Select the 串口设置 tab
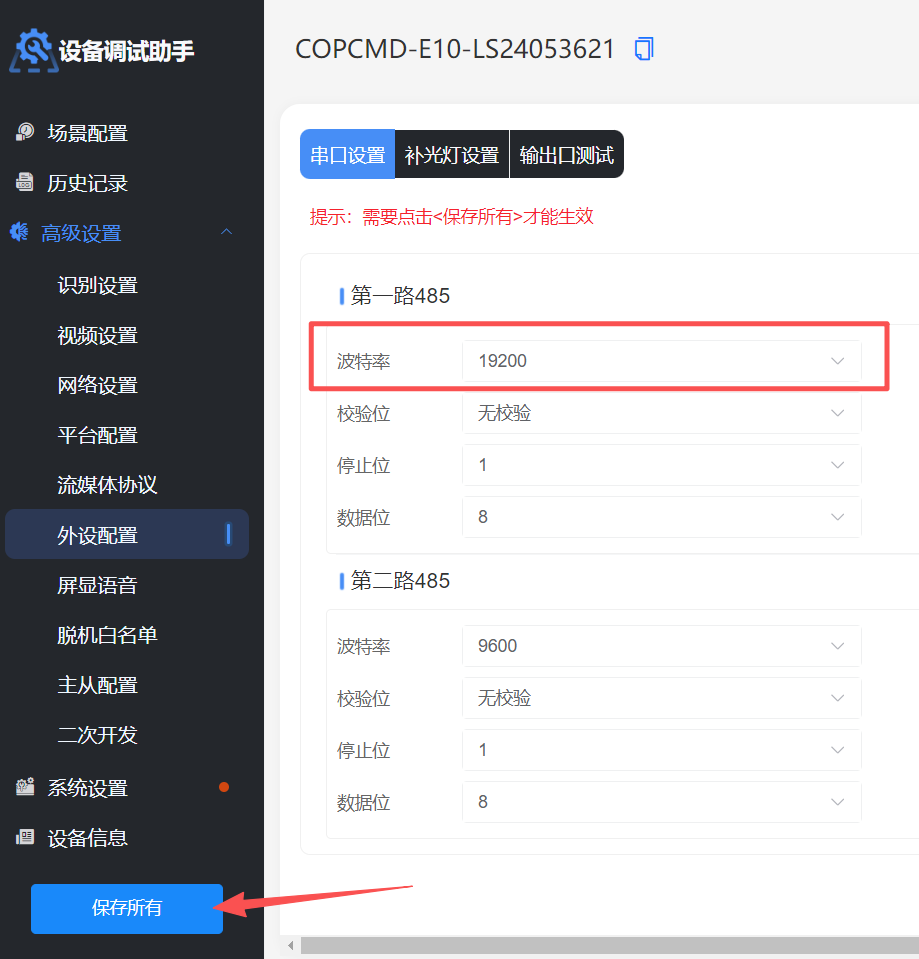 pos(347,155)
